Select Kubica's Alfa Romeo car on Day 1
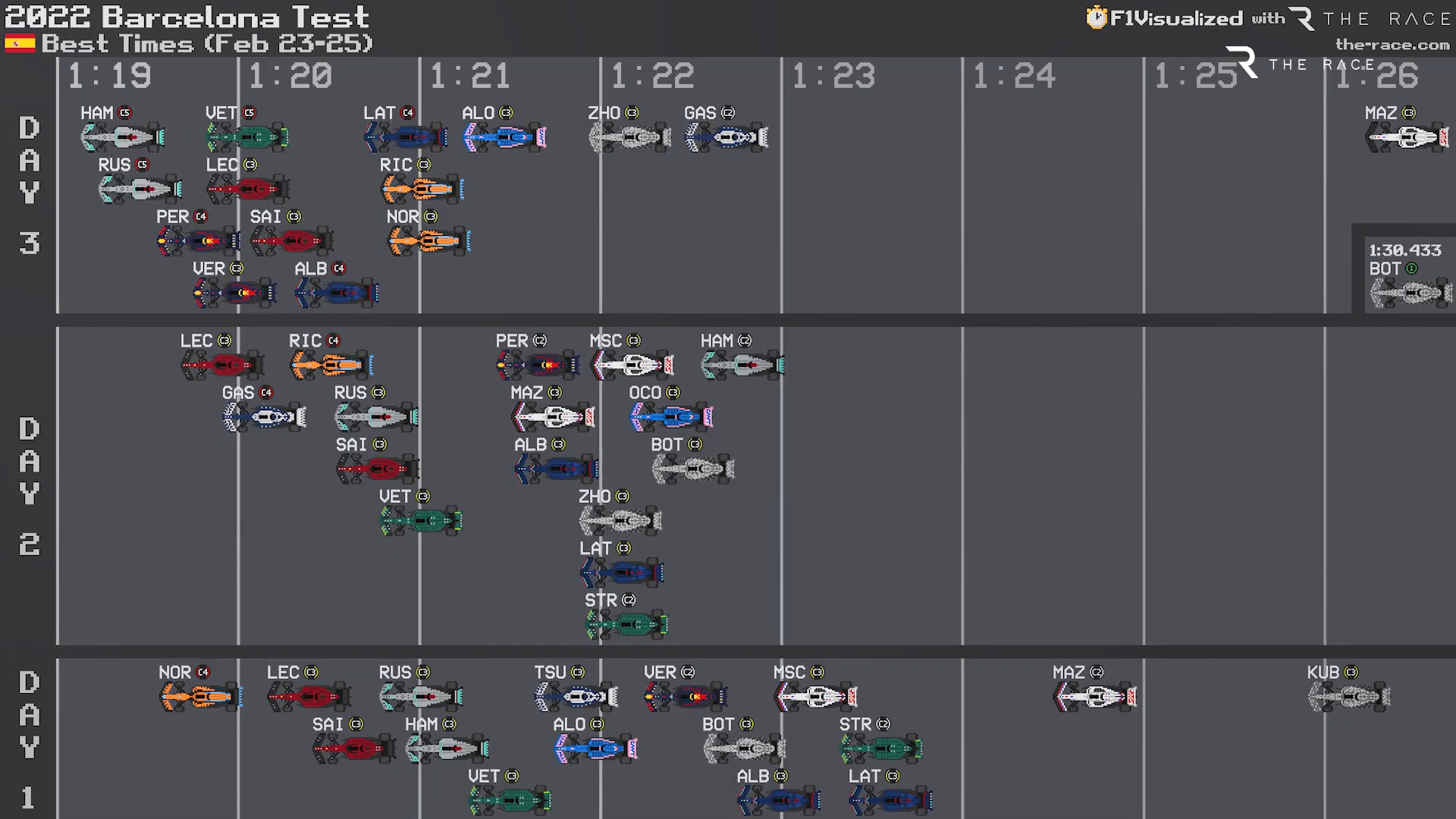This screenshot has width=1456, height=819. point(1348,697)
